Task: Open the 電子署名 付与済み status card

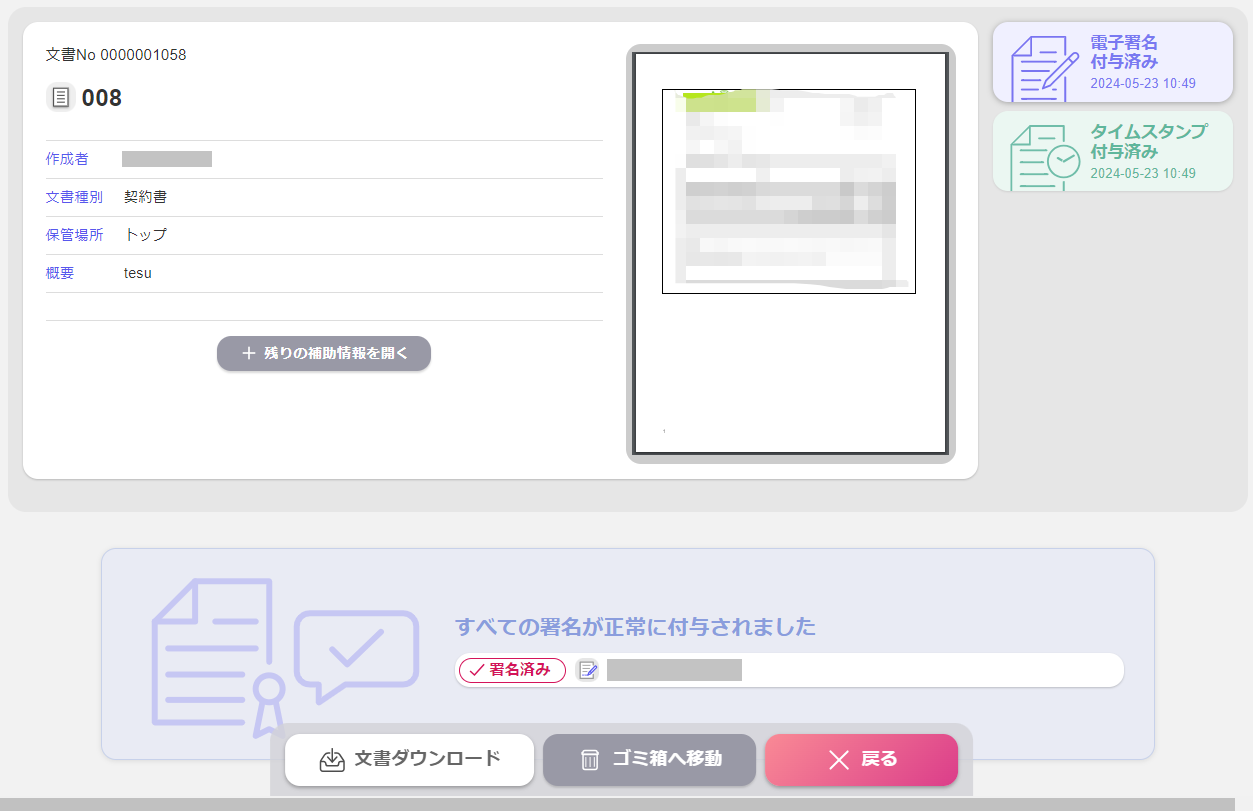Action: click(1112, 62)
